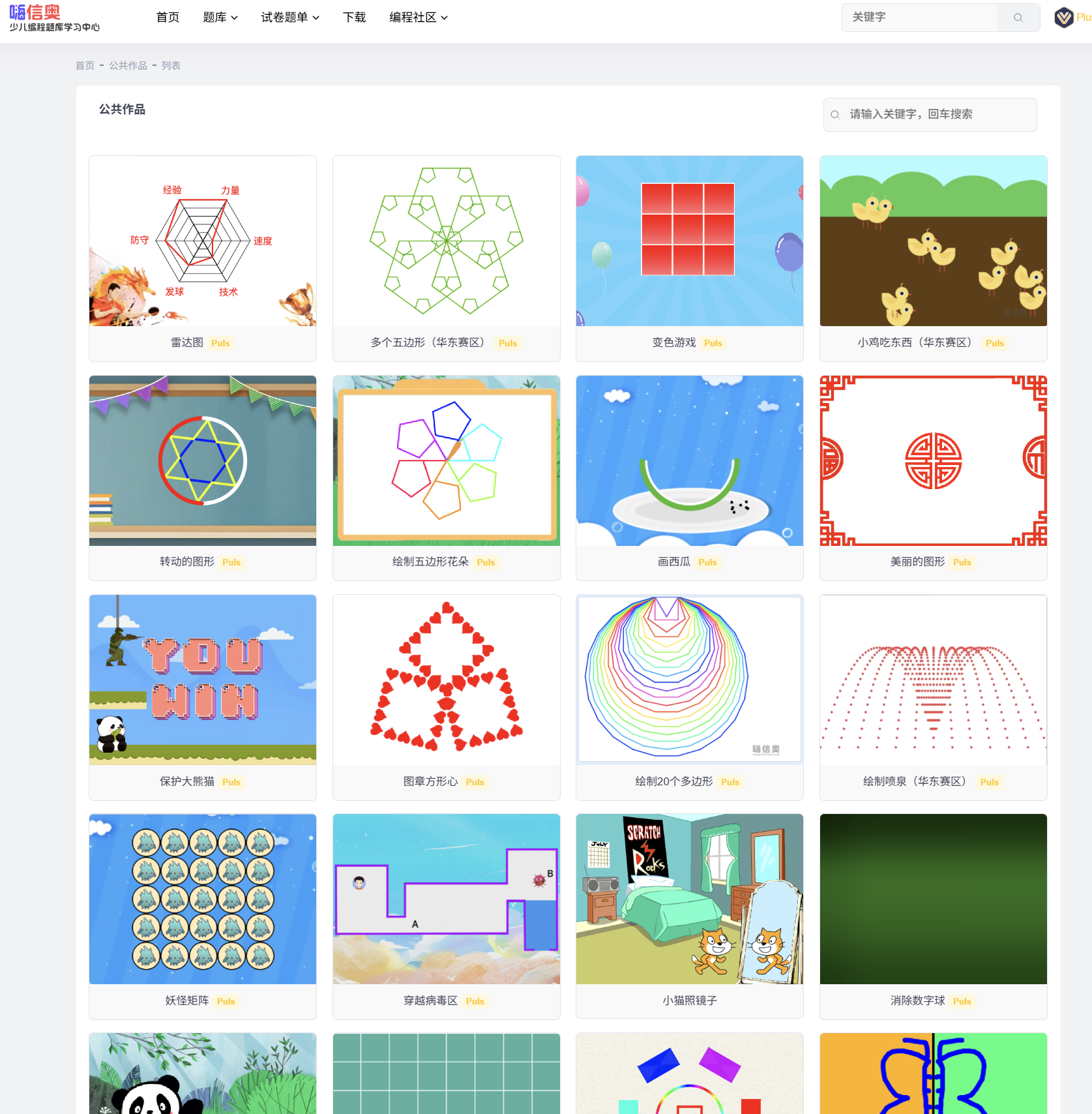Viewport: 1092px width, 1114px height.
Task: Click the 多个五边形（华东赛区） title
Action: click(430, 342)
